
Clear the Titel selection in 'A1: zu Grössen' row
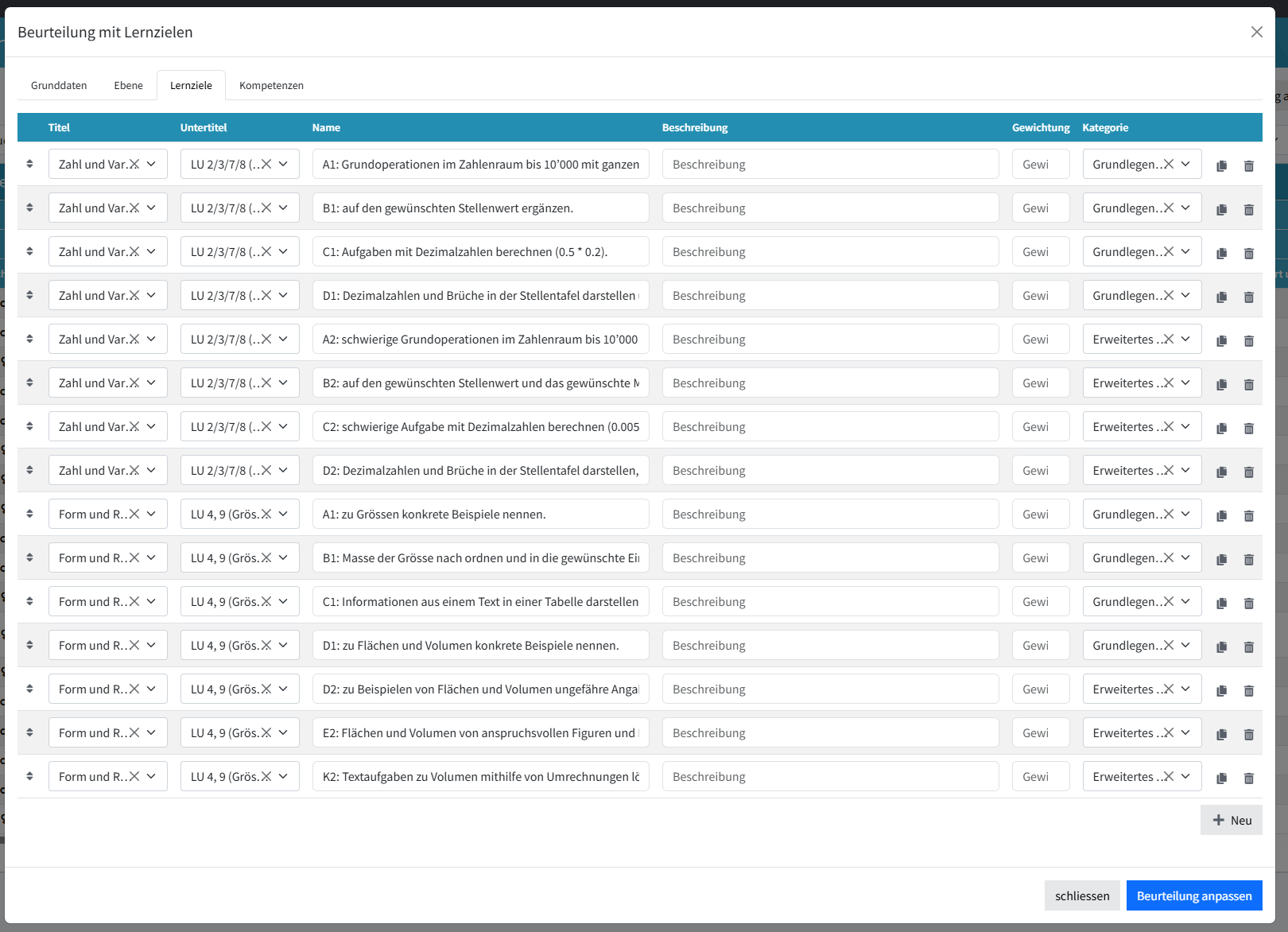pyautogui.click(x=134, y=514)
